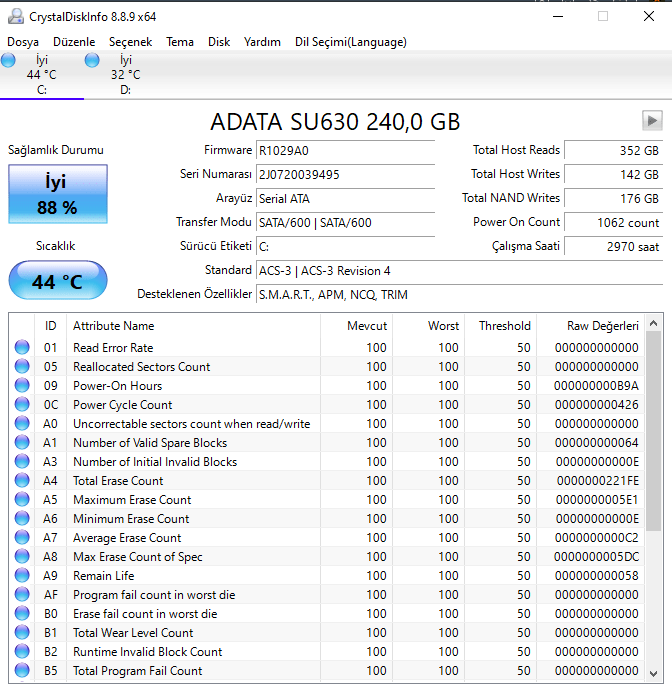This screenshot has width=672, height=691.
Task: Click the Arayüz field Serial ATA
Action: pos(345,199)
